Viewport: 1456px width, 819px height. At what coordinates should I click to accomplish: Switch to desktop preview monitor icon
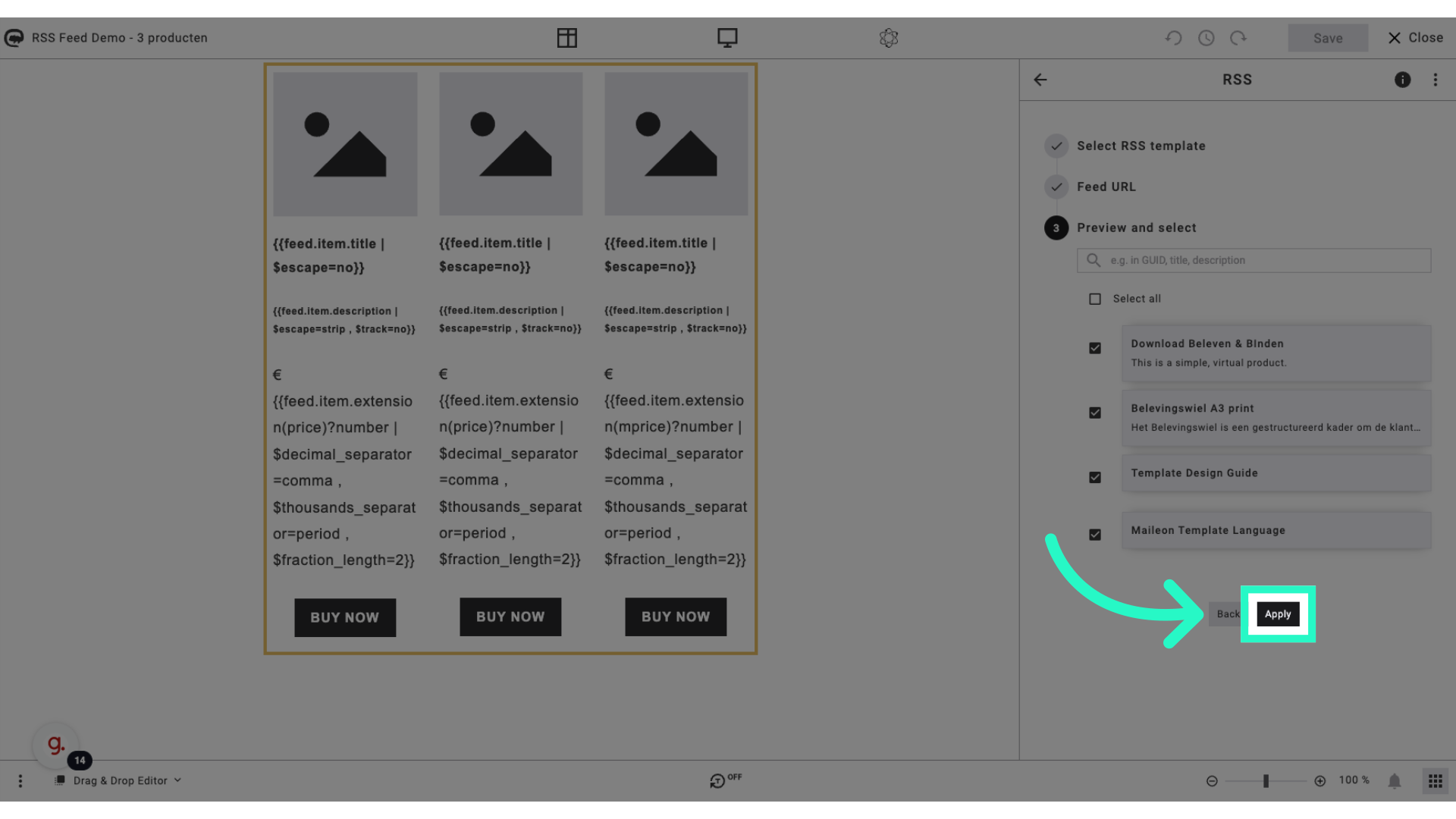(x=727, y=38)
